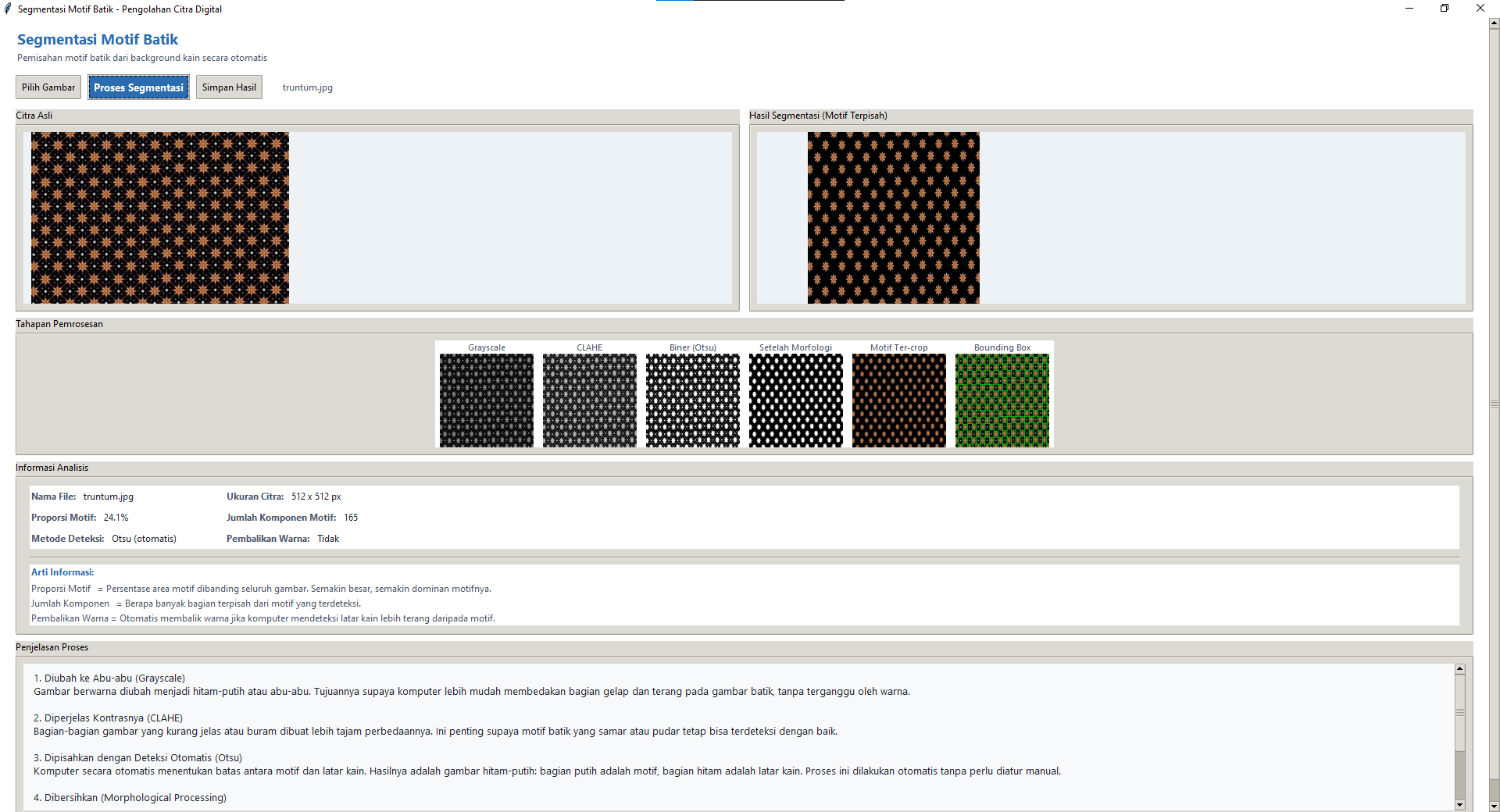Viewport: 1500px width, 812px height.
Task: Click the Pilih Gambar button
Action: coord(48,87)
